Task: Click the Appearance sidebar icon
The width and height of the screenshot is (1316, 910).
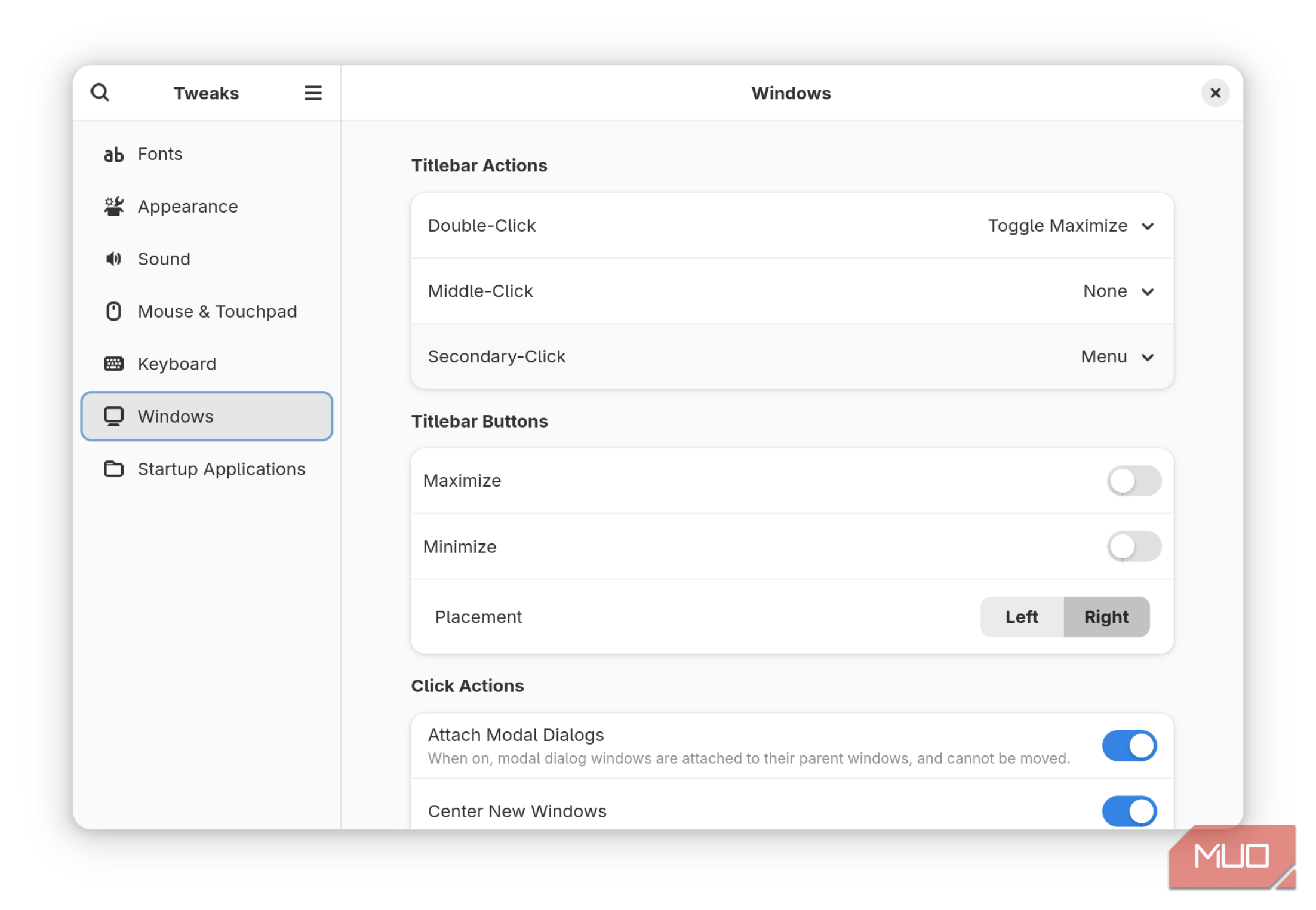Action: click(x=113, y=207)
